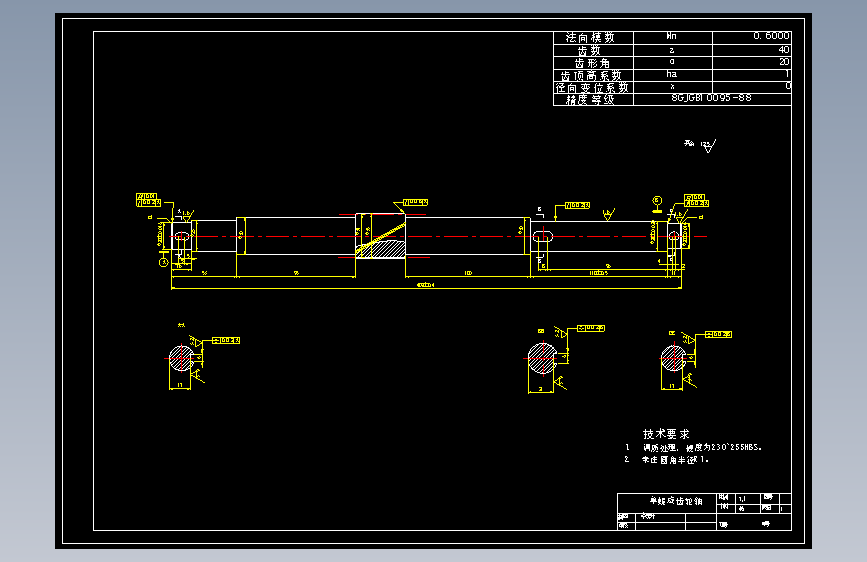This screenshot has height=562, width=867.
Task: Click the helical gear hatched section on the shaft
Action: [380, 249]
